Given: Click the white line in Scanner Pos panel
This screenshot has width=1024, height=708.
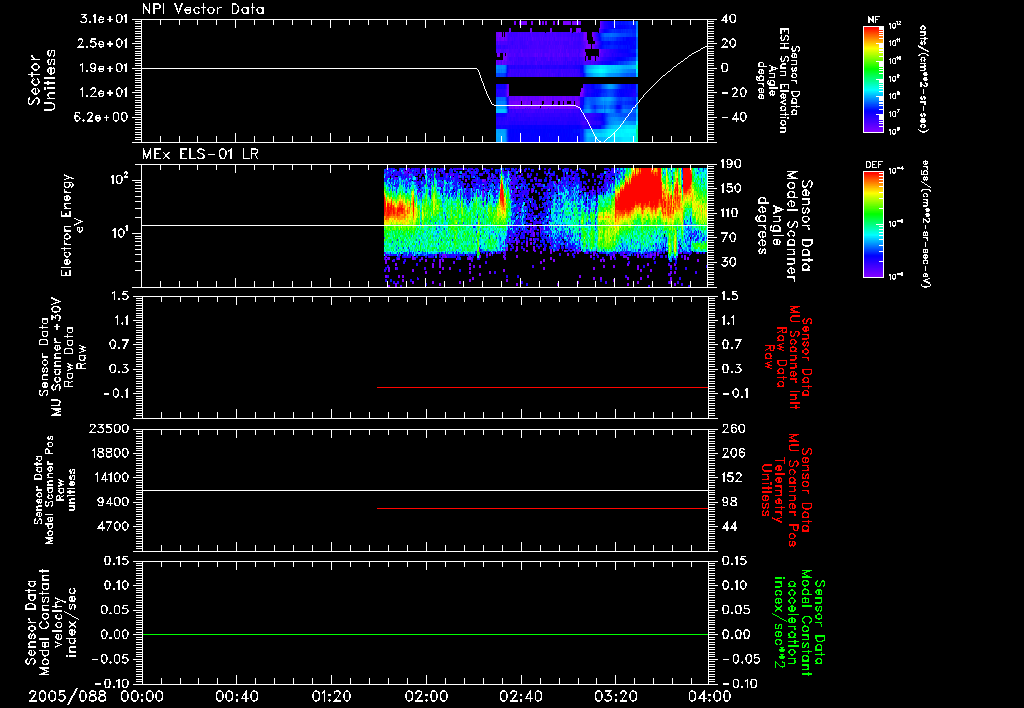Looking at the screenshot, I should tap(424, 490).
